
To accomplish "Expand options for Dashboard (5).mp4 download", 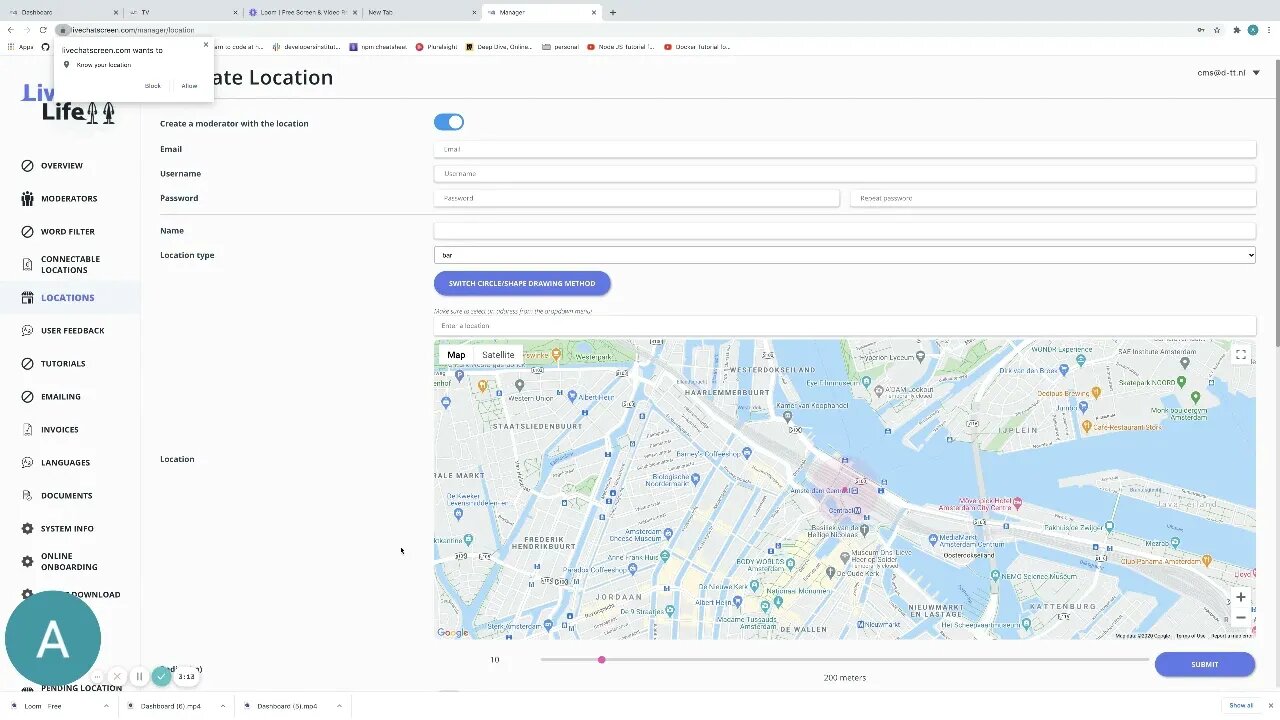I will tap(339, 706).
